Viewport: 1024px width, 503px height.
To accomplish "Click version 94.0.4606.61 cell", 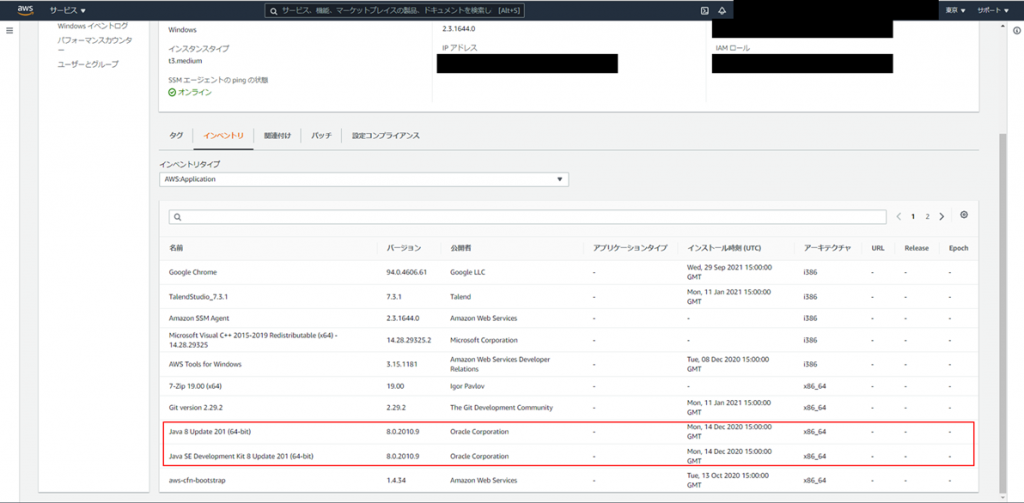I will click(x=406, y=272).
